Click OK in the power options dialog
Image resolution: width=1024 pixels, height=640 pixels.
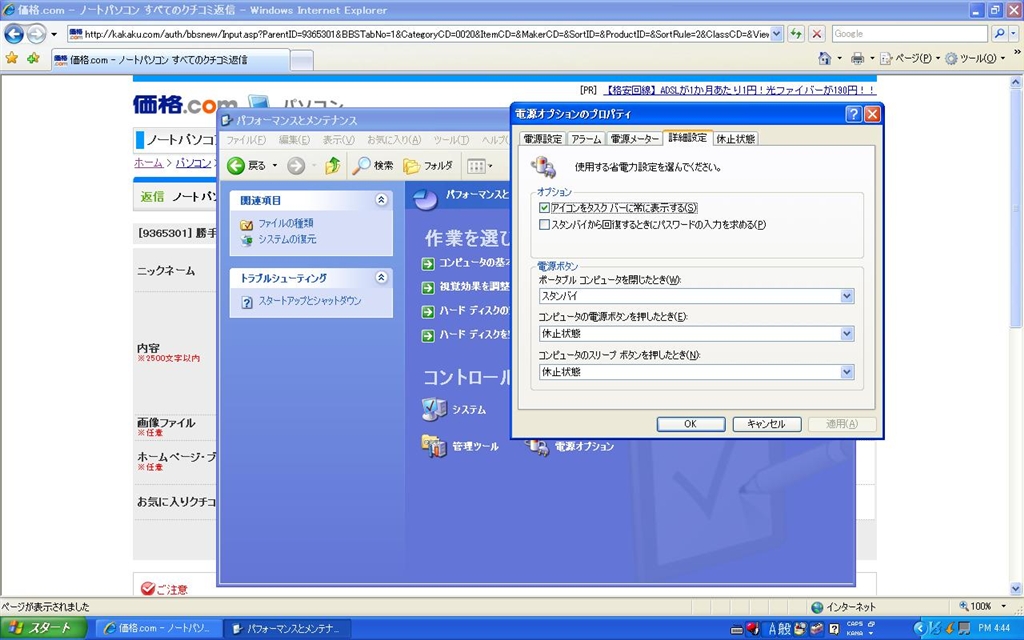click(690, 424)
